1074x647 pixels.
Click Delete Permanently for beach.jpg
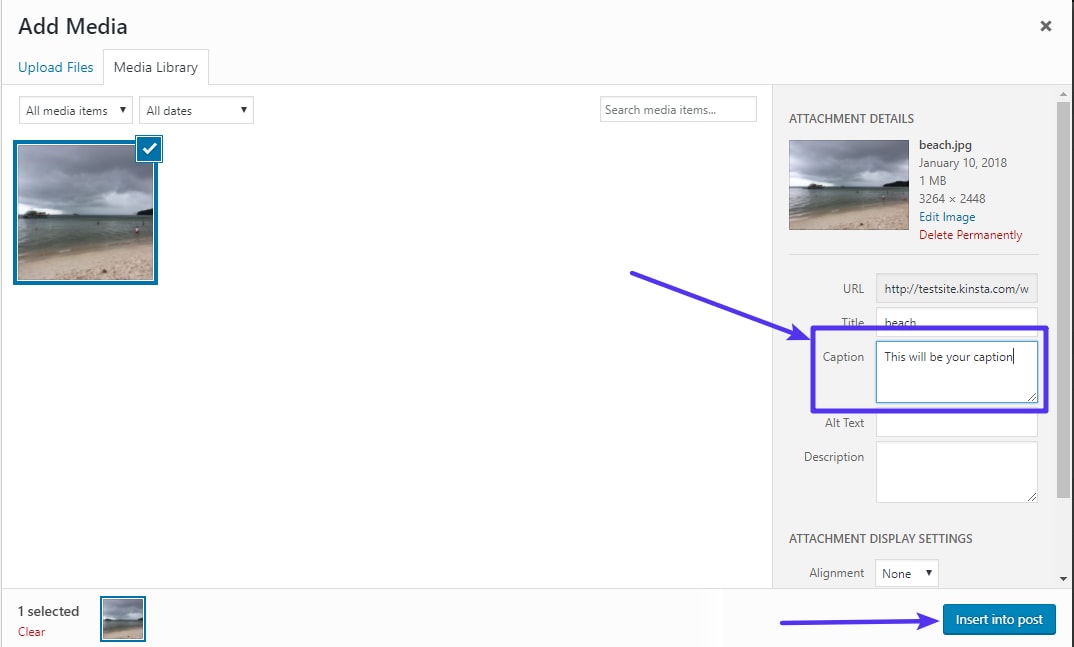click(970, 234)
